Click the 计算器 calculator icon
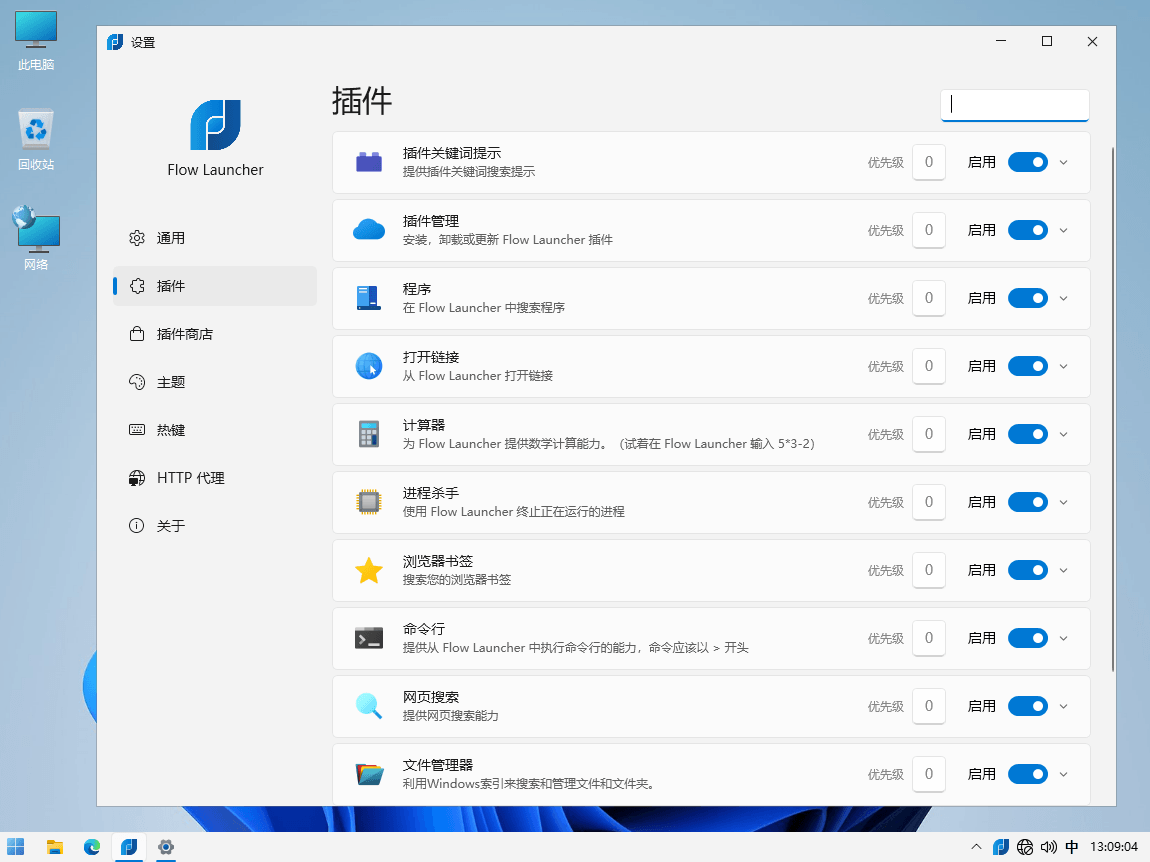 369,434
